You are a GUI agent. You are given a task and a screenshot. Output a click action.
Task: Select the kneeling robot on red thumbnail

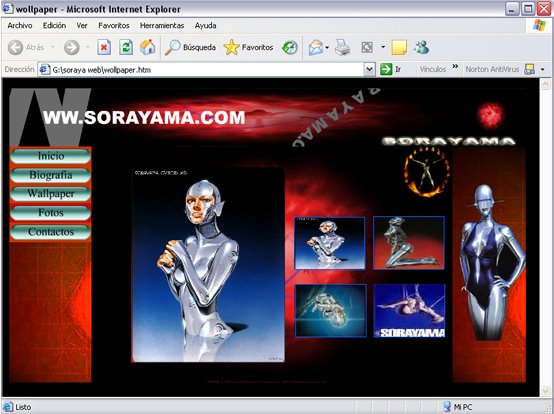[x=409, y=243]
